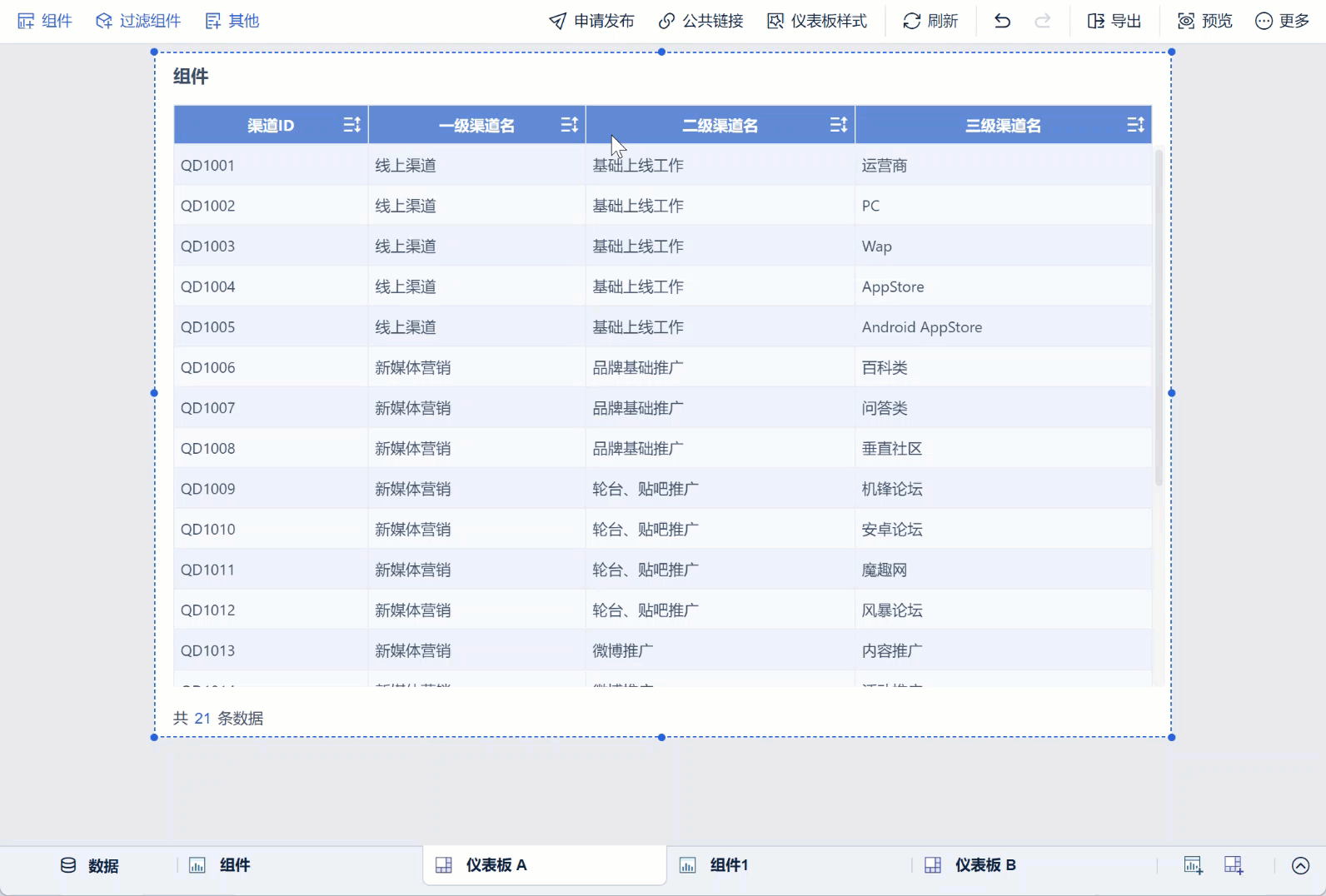Collapse the bottom tab bar arrow
The width and height of the screenshot is (1326, 896).
(x=1300, y=866)
